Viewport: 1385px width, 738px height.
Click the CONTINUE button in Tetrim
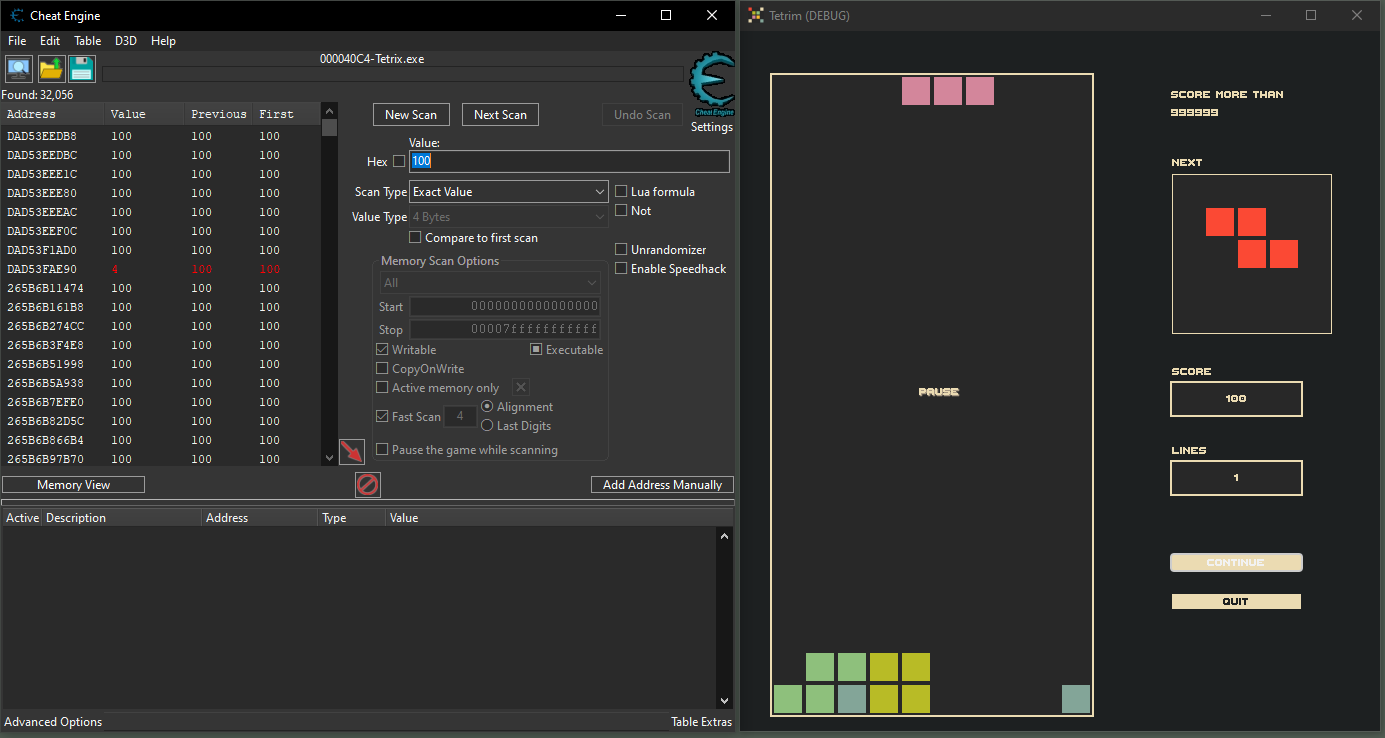click(1236, 562)
